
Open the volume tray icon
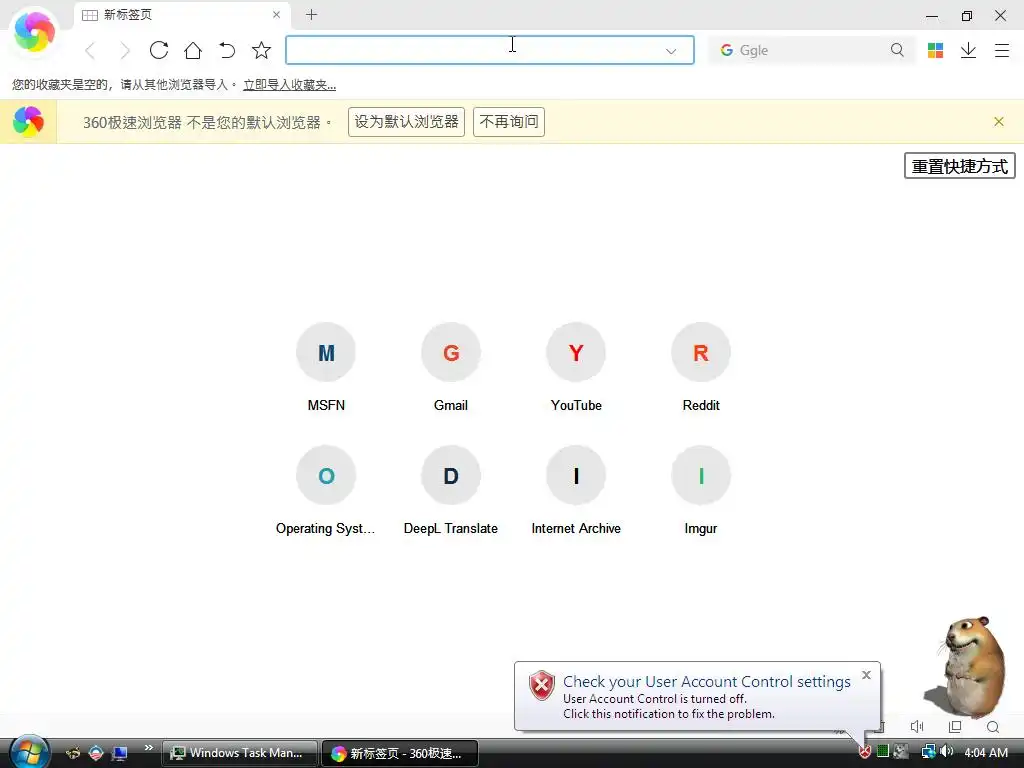947,752
